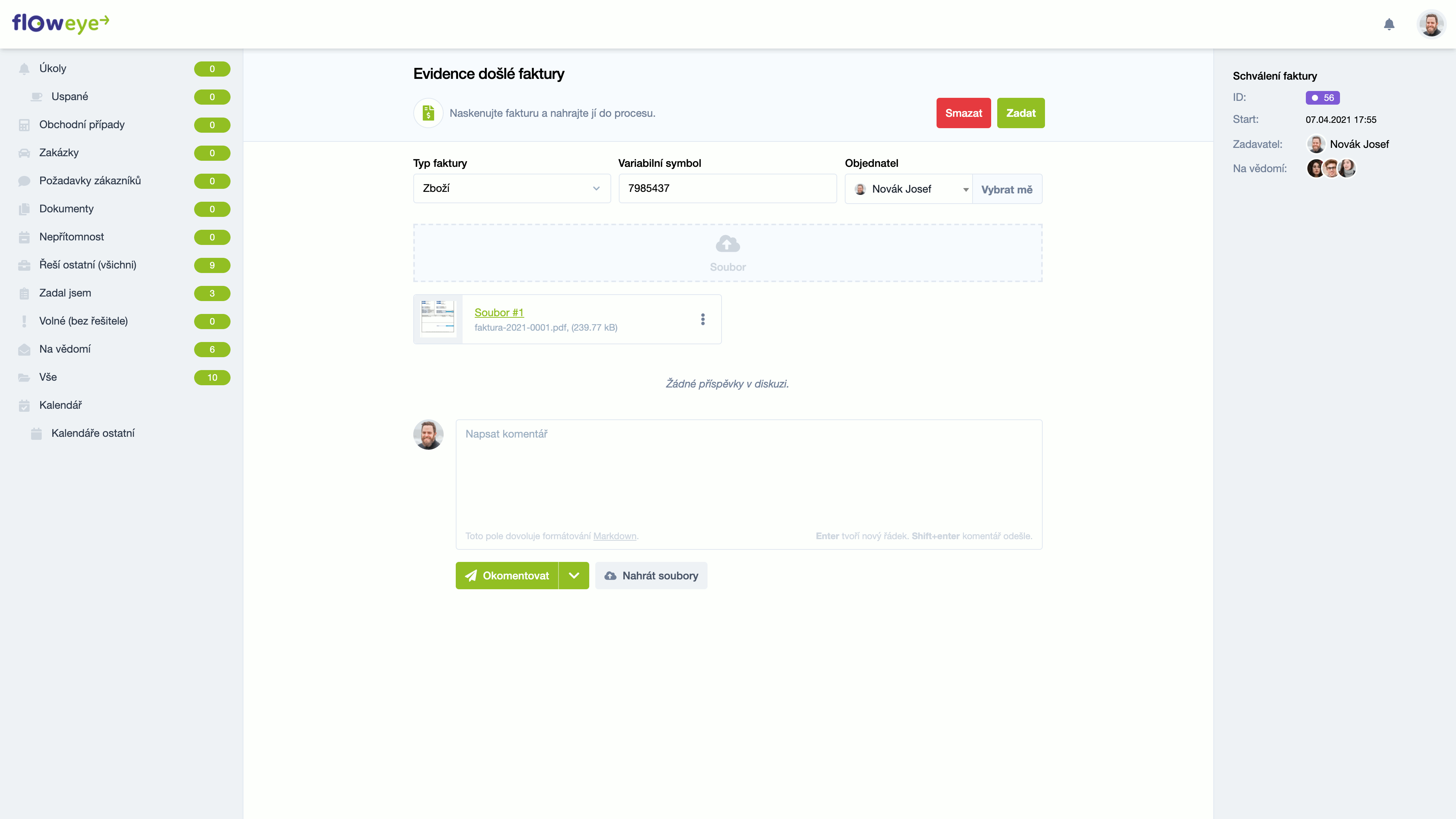1456x819 pixels.
Task: Click the floweye logo
Action: click(x=61, y=23)
